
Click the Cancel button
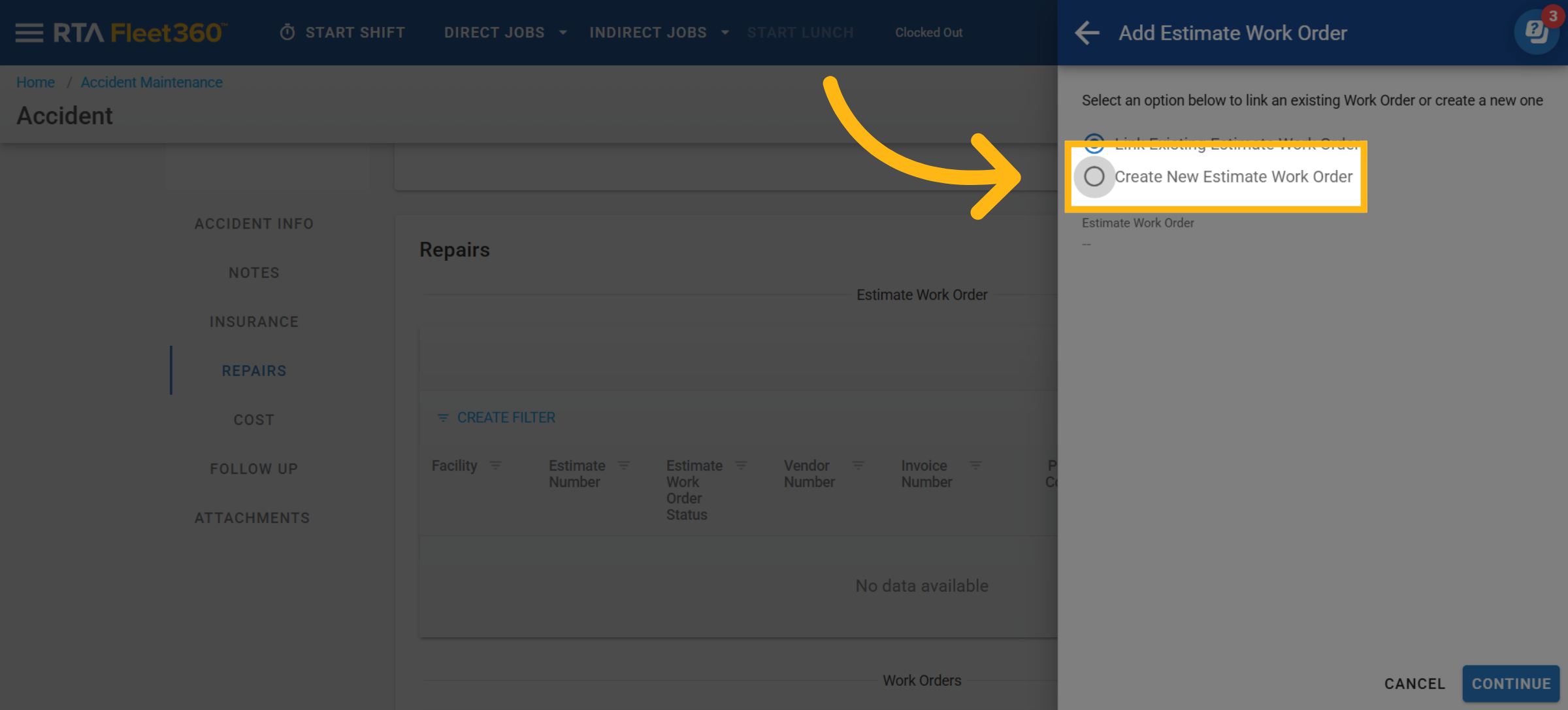tap(1414, 684)
